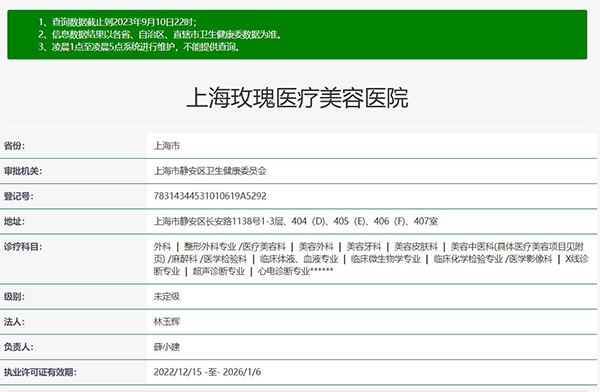
Task: Select the heading 上海玫瑰医疗美容医院
Action: pos(297,98)
